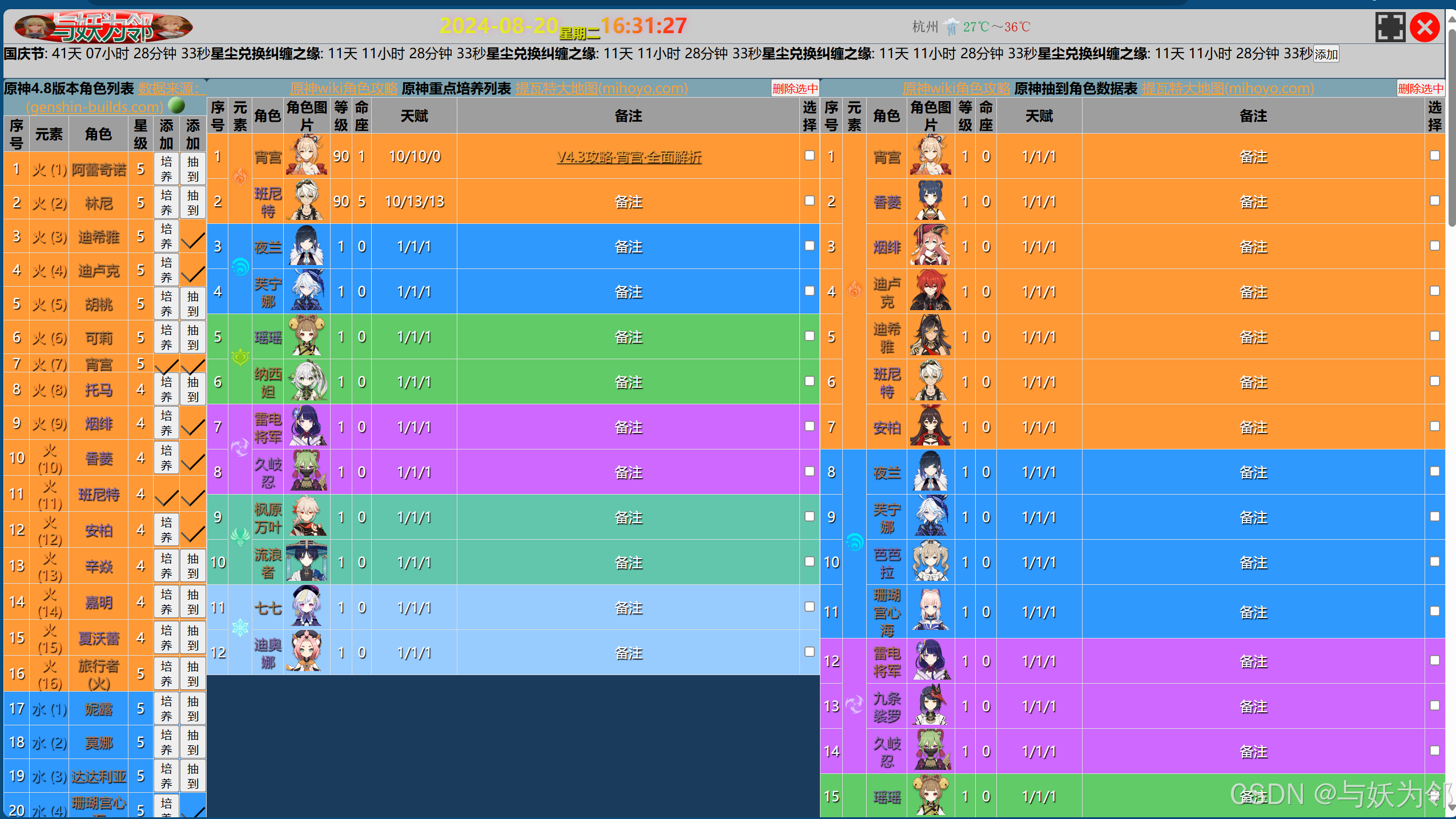Click 天赋 column header in 重点培养列表
The height and width of the screenshot is (819, 1456).
click(x=414, y=116)
